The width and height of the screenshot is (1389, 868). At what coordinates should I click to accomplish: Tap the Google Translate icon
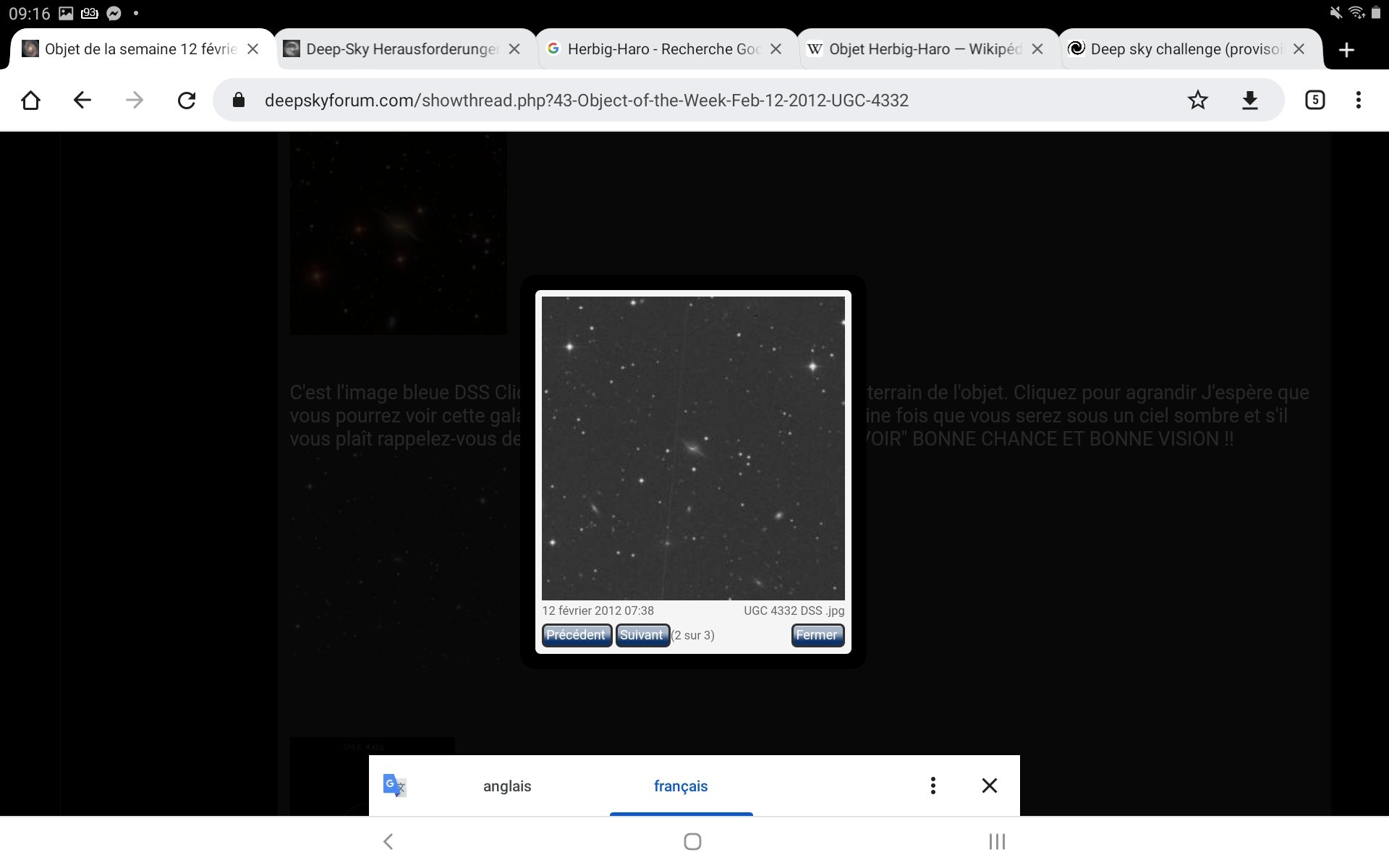click(x=394, y=786)
